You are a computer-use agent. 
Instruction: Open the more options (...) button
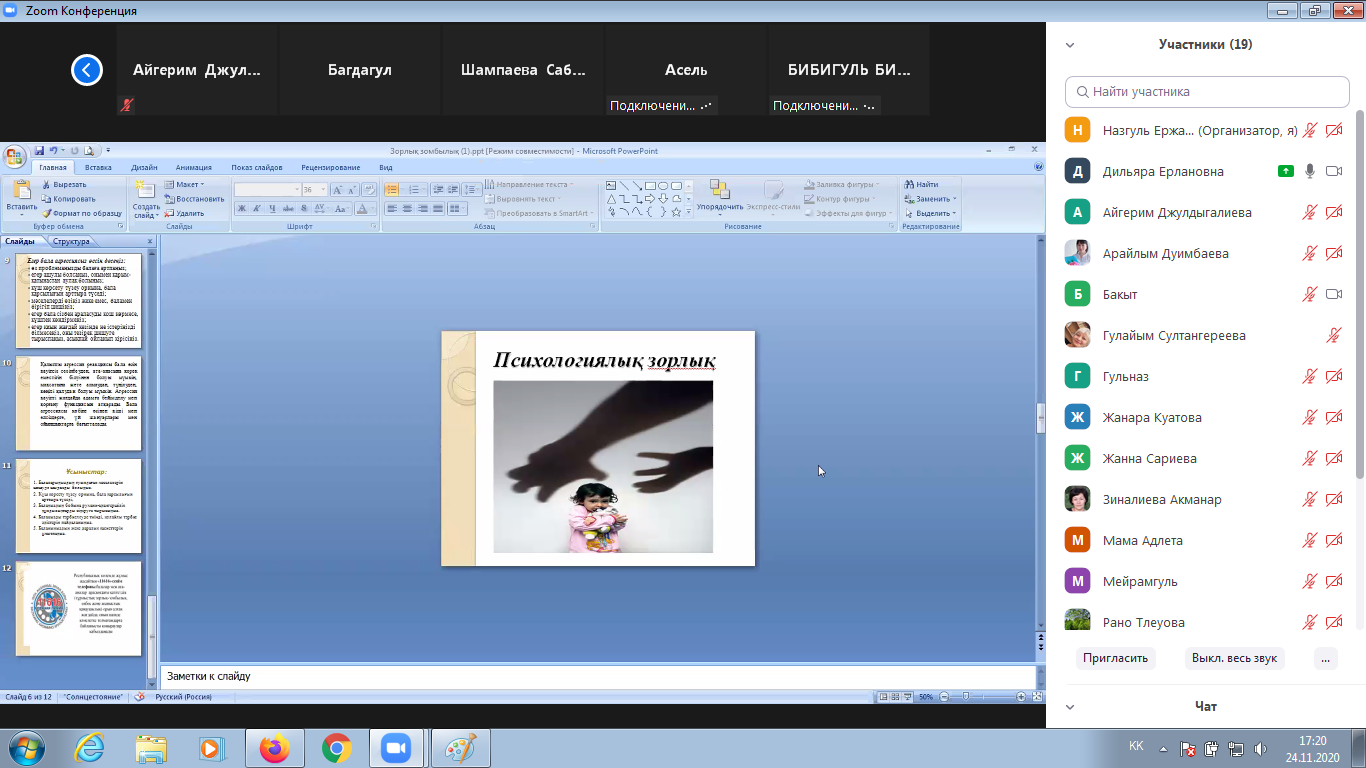1325,658
